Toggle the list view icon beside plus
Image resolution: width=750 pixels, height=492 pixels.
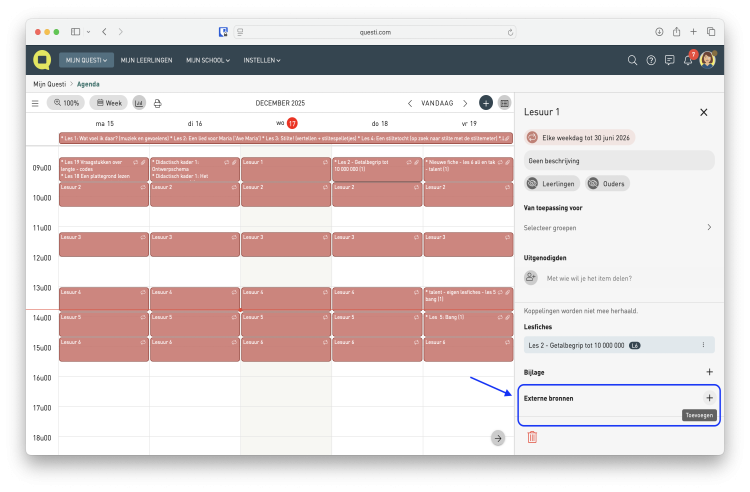coord(504,103)
